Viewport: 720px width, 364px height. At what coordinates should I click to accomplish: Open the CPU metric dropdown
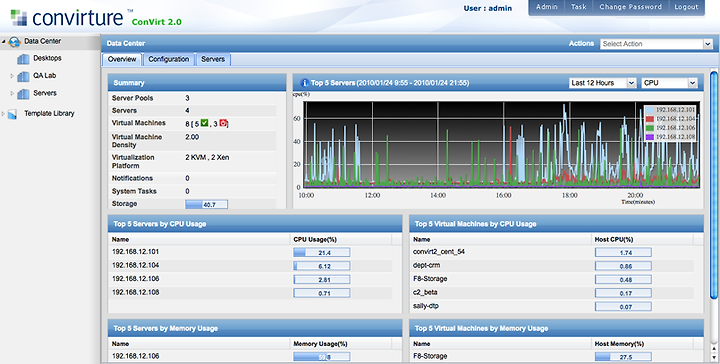click(x=692, y=83)
